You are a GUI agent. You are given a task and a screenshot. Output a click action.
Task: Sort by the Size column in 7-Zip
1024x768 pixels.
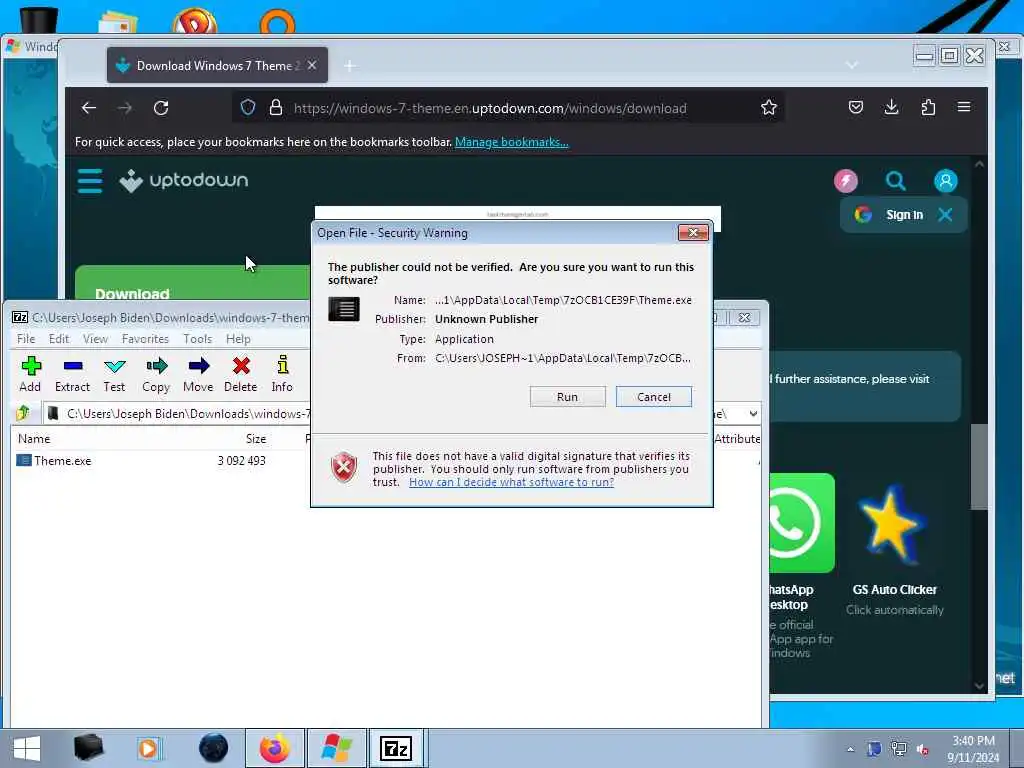(x=255, y=439)
